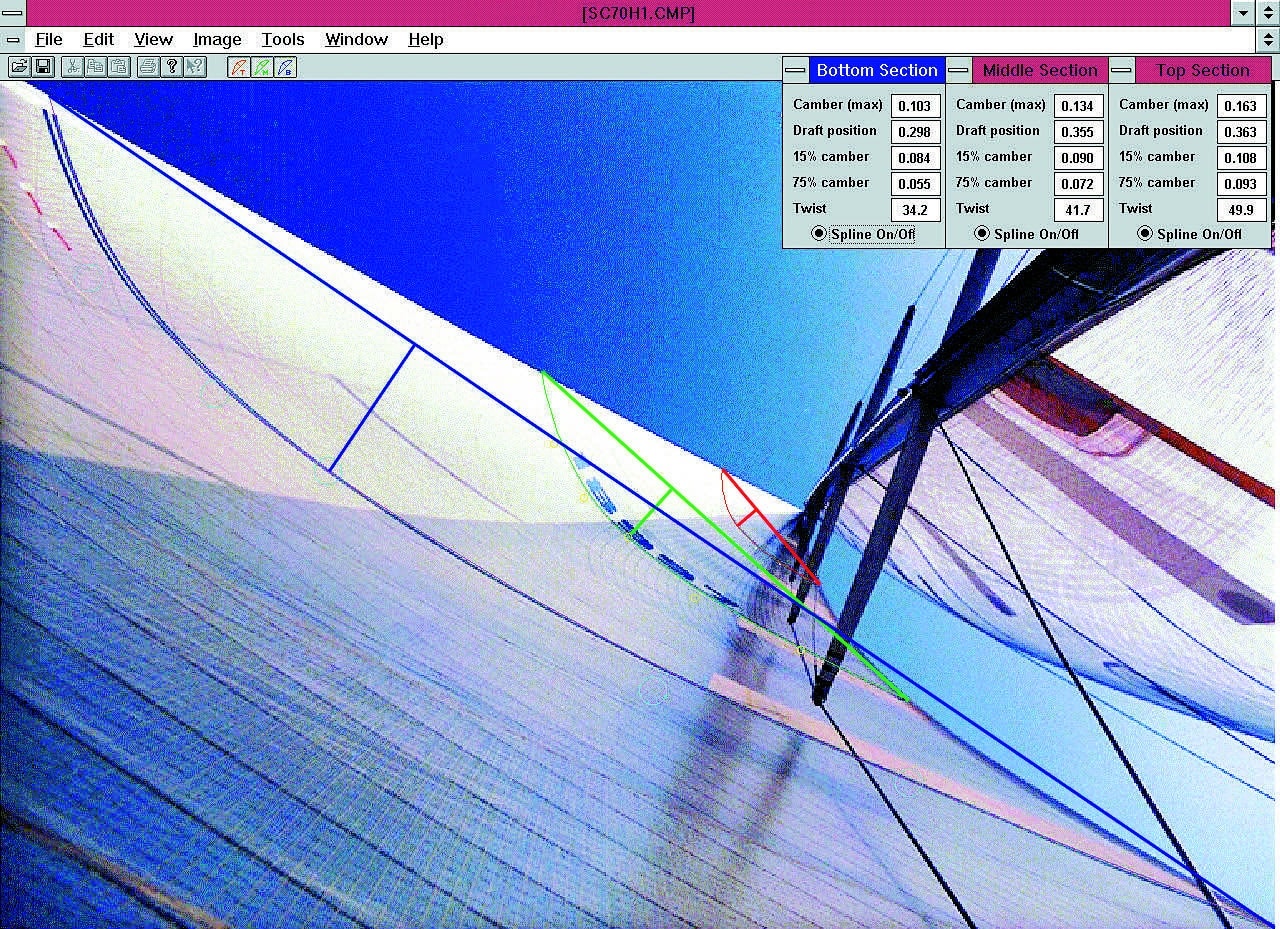Click the right scrollbar down arrow
The width and height of the screenshot is (1280, 929).
[x=1271, y=42]
